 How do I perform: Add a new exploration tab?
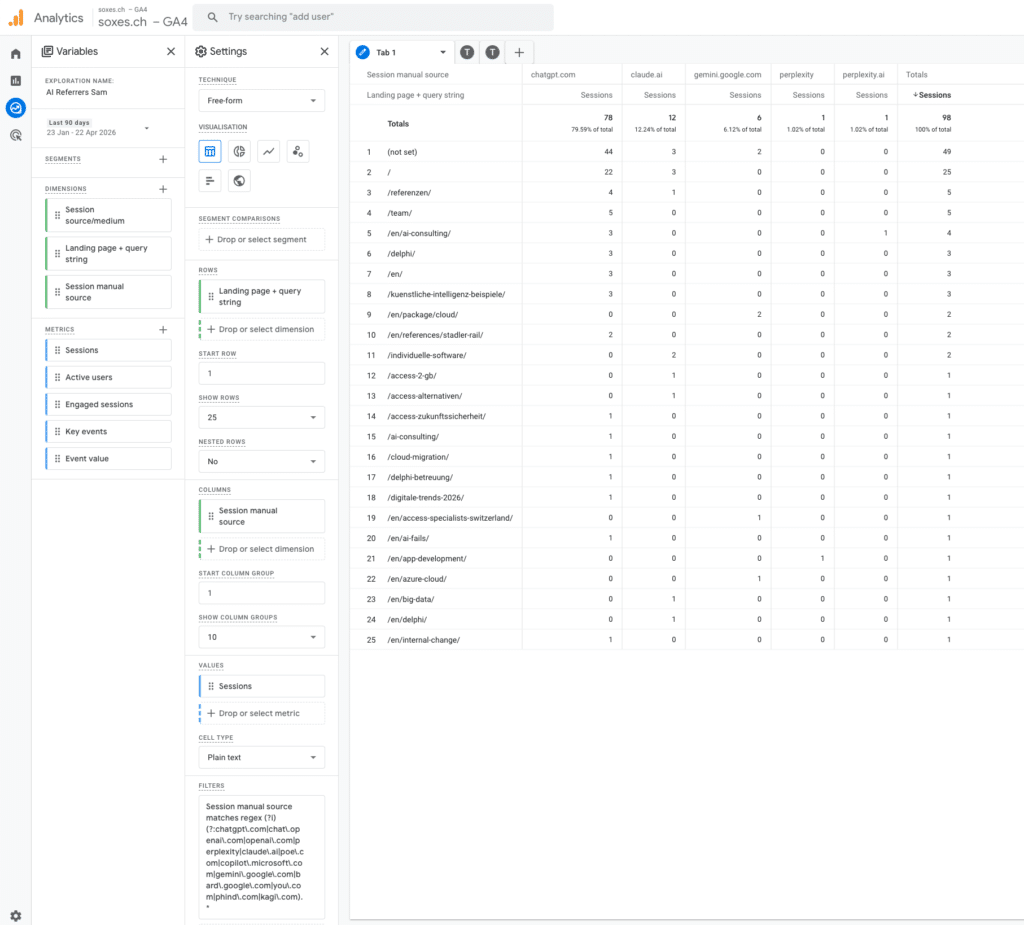point(518,52)
